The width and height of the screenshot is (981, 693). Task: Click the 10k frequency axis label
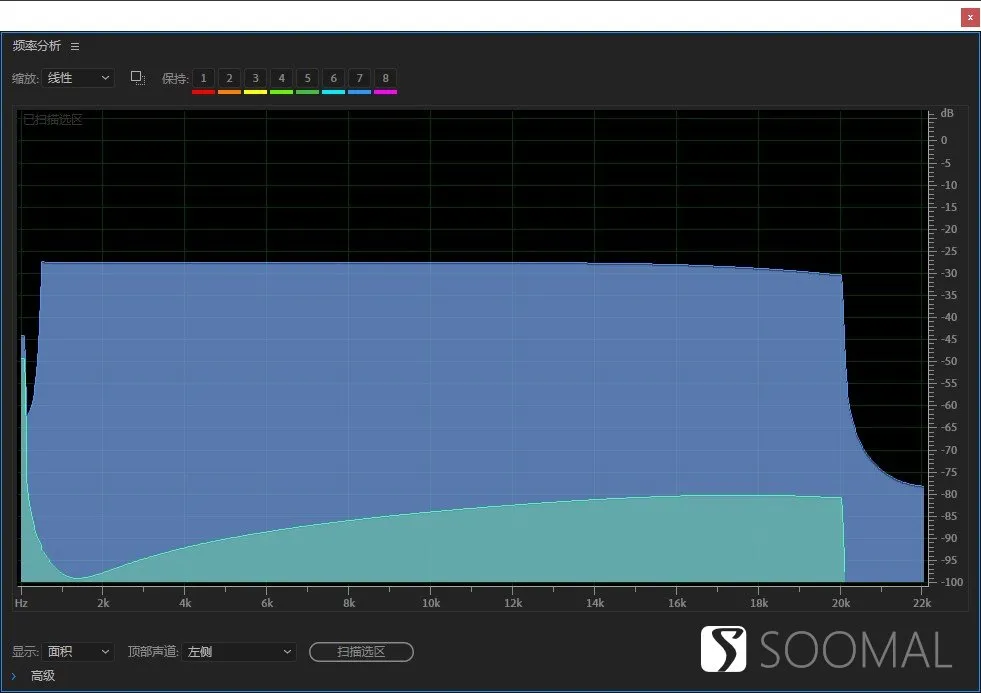430,603
